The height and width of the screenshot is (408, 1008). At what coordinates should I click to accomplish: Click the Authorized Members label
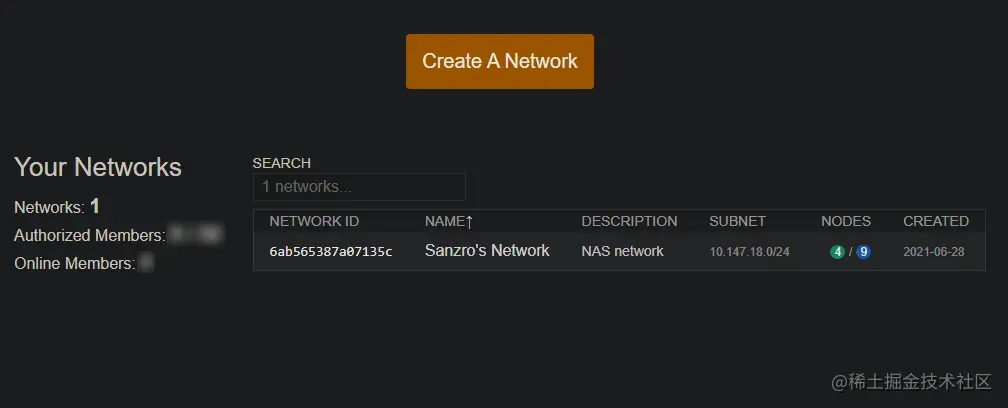point(90,235)
